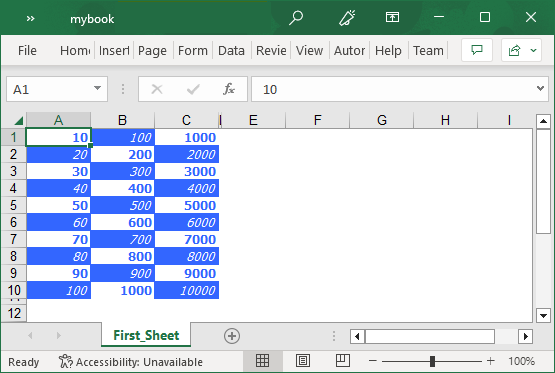555x373 pixels.
Task: Add a new sheet with plus icon
Action: [x=232, y=336]
